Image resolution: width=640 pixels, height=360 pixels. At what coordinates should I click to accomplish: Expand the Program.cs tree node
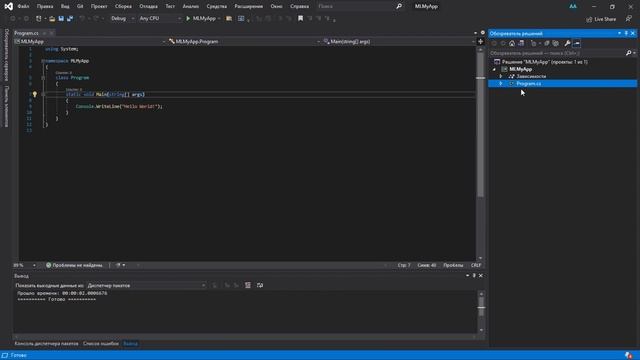pyautogui.click(x=501, y=84)
